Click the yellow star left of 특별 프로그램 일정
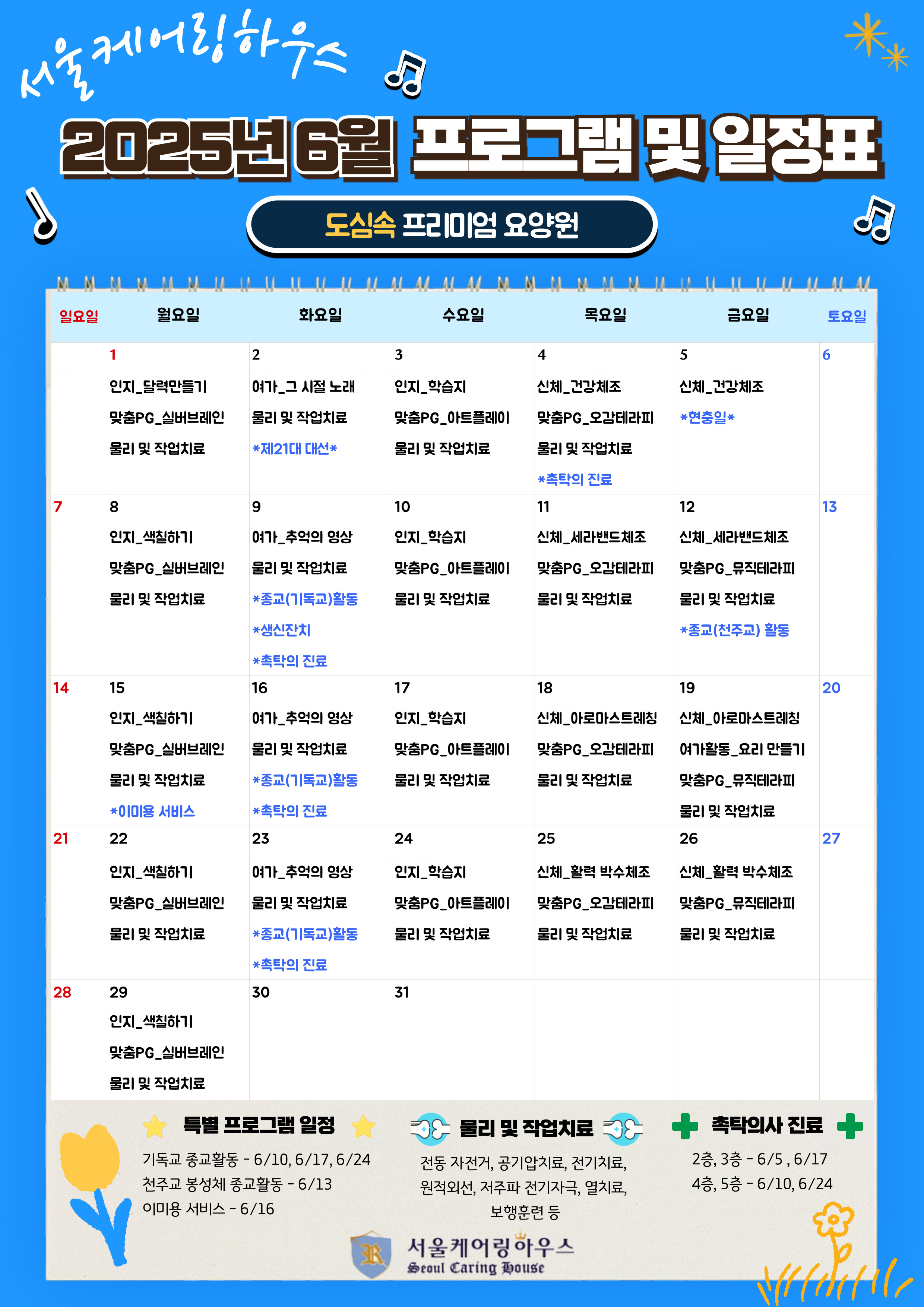Viewport: 924px width, 1307px height. pos(154,1126)
